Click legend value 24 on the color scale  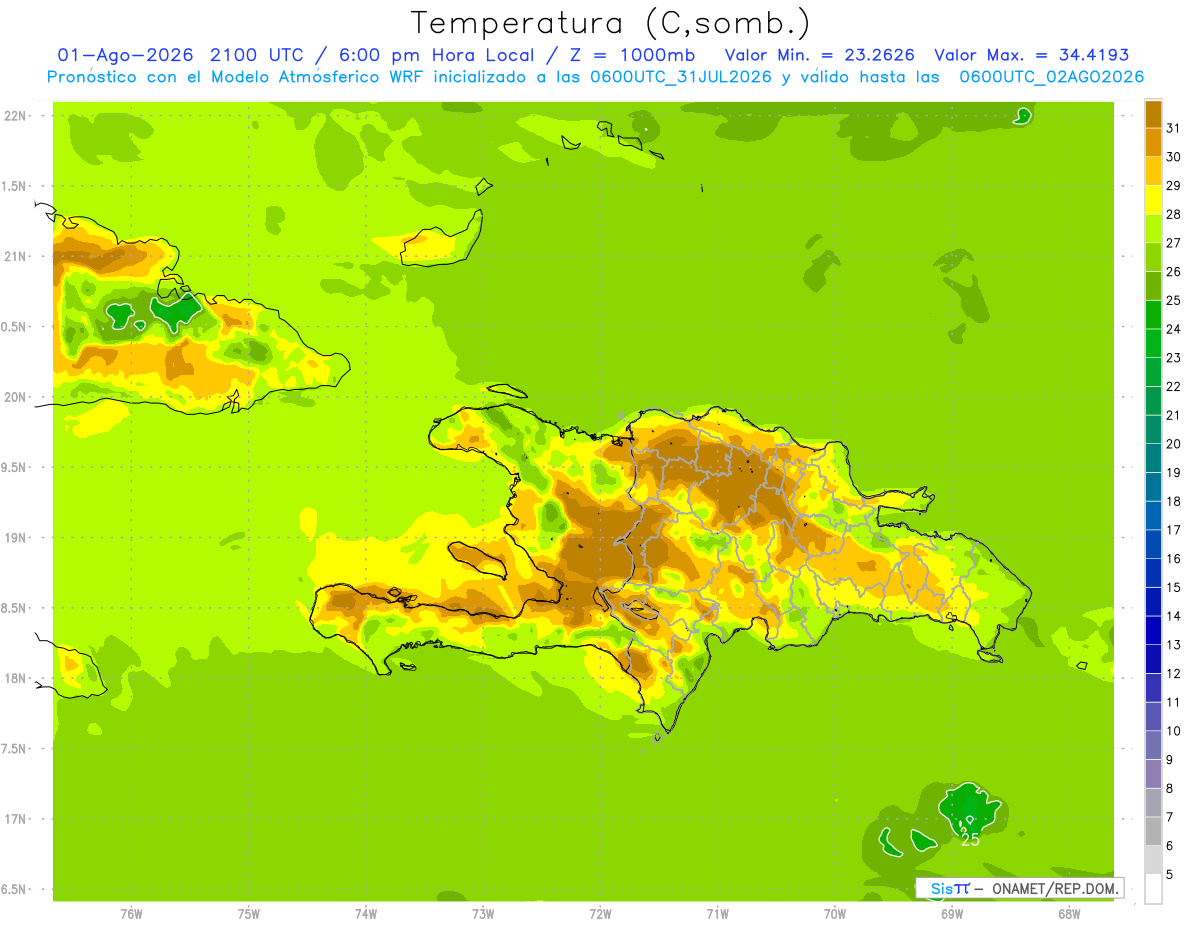[1174, 329]
